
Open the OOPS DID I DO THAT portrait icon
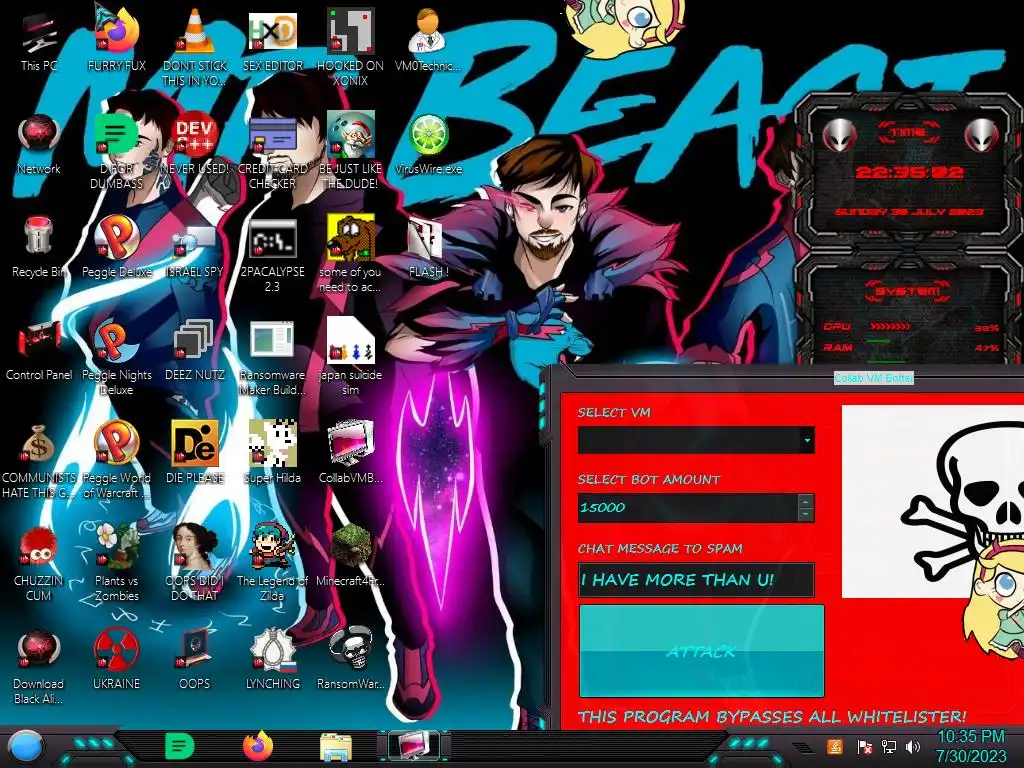195,563
